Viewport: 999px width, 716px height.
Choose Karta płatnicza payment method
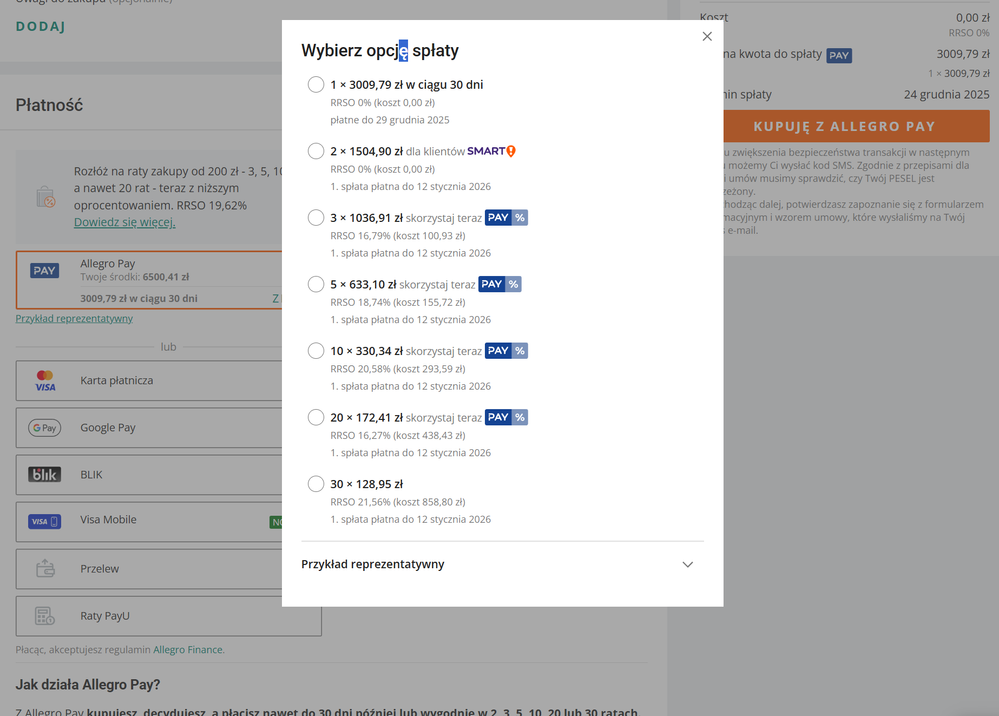[x=116, y=381]
